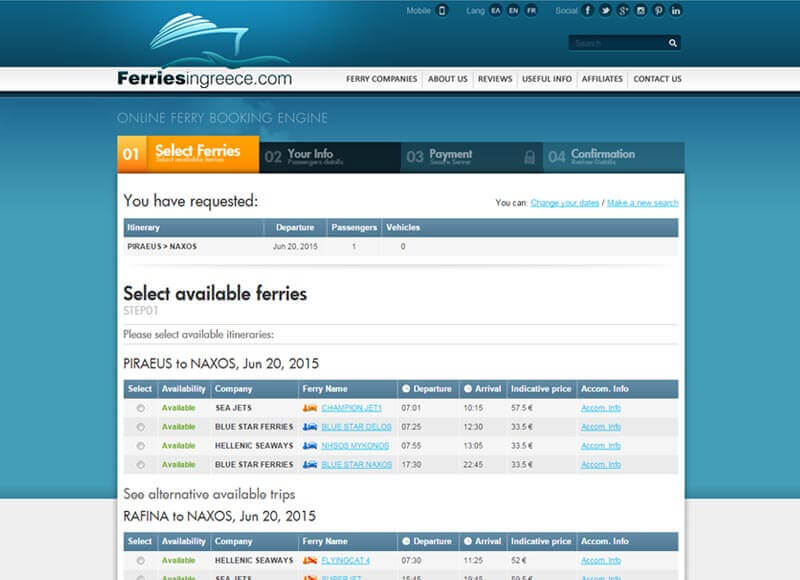The image size is (800, 580).
Task: Switch language to Greek (EA)
Action: click(x=495, y=10)
